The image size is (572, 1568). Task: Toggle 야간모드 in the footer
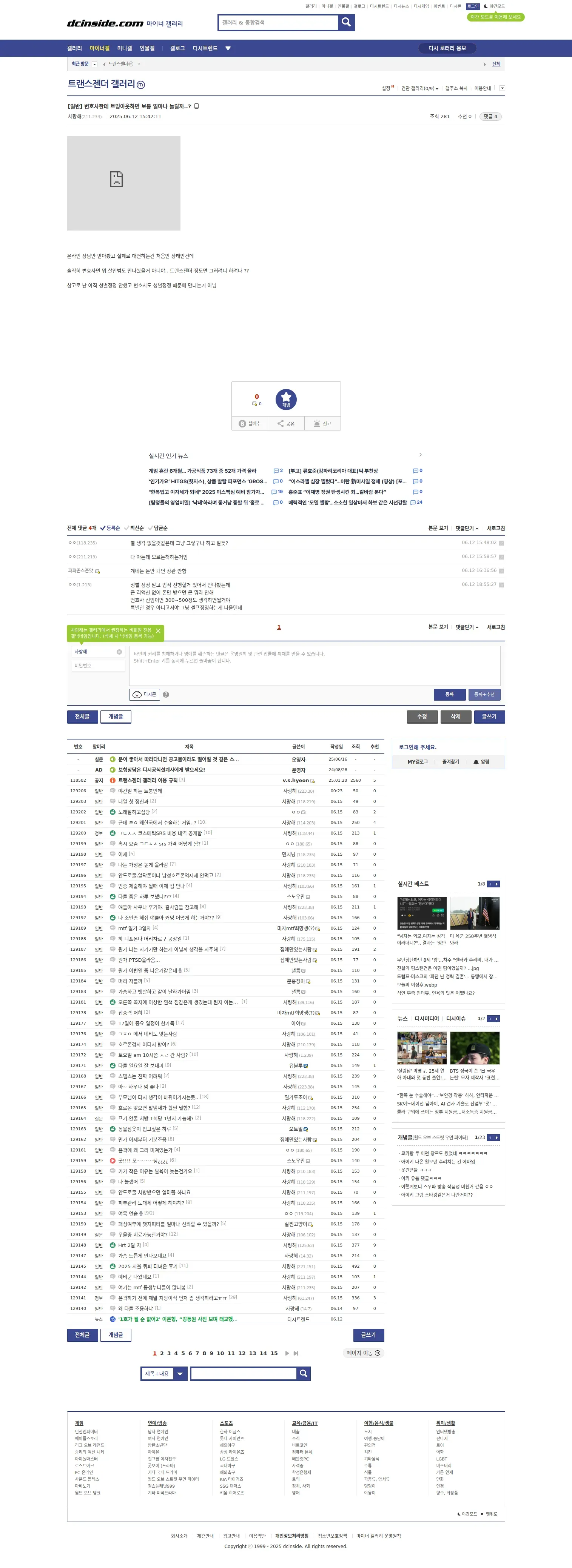coord(467,1514)
